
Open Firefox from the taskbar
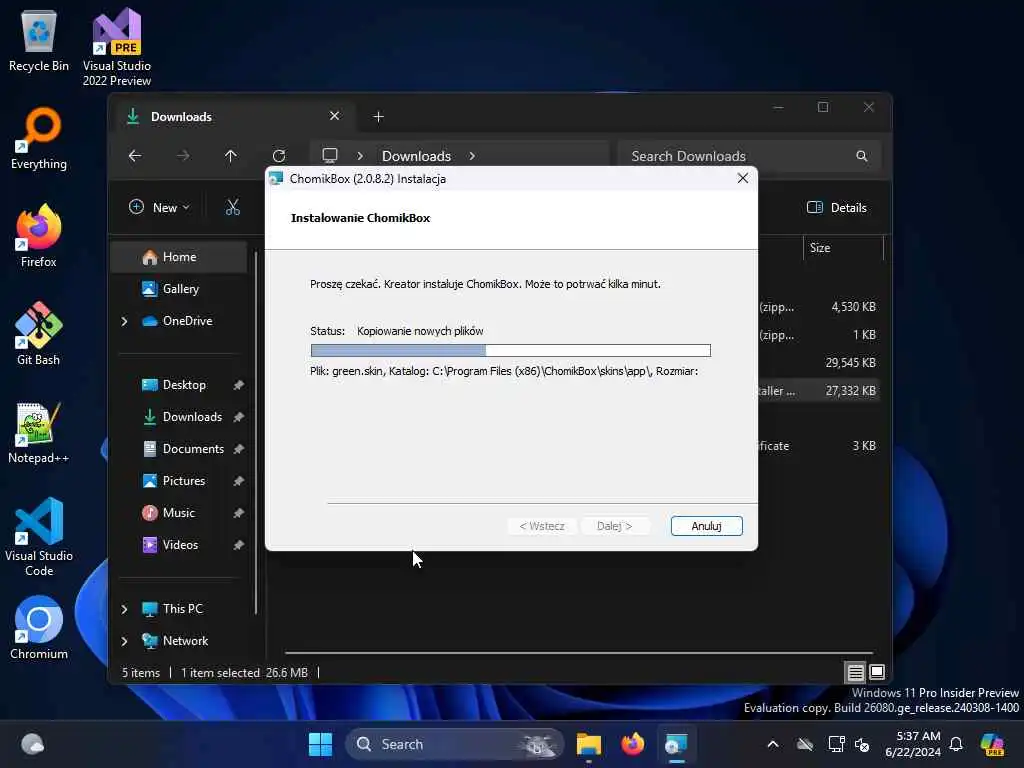632,744
